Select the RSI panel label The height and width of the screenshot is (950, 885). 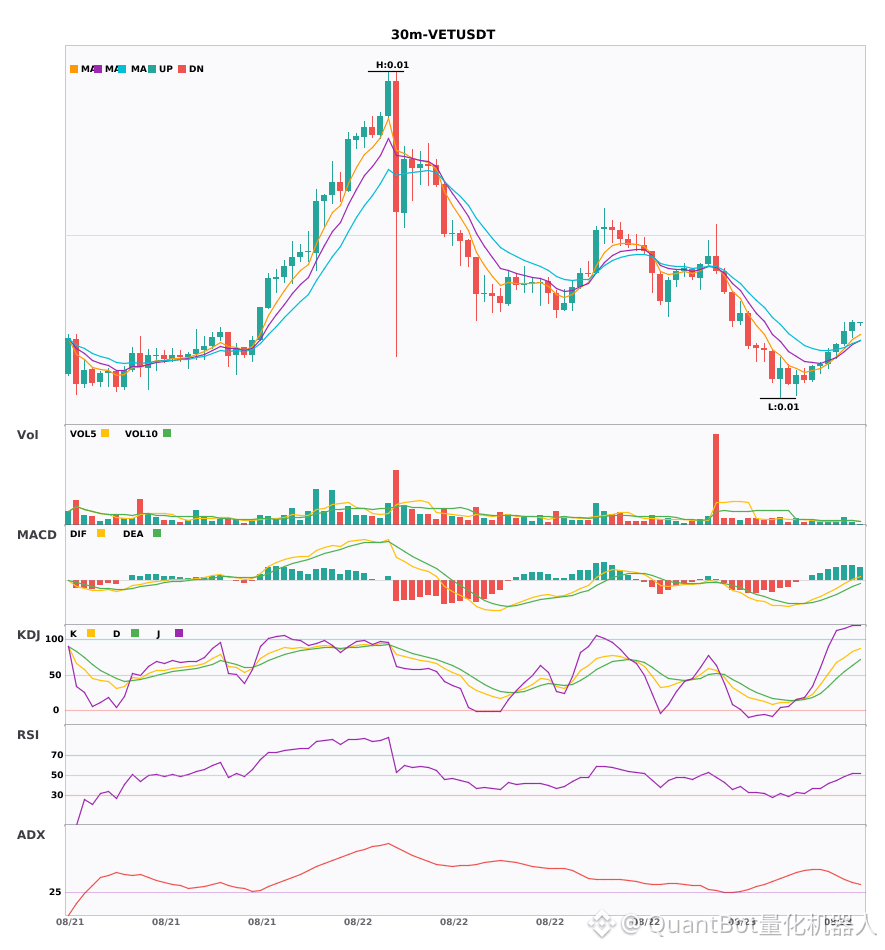coord(28,735)
